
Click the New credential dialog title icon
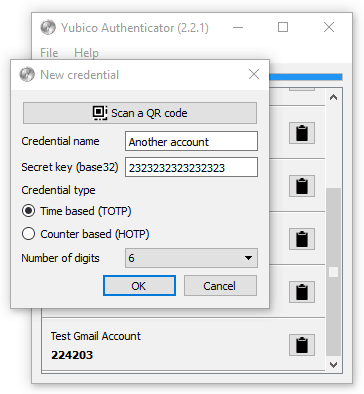point(27,74)
